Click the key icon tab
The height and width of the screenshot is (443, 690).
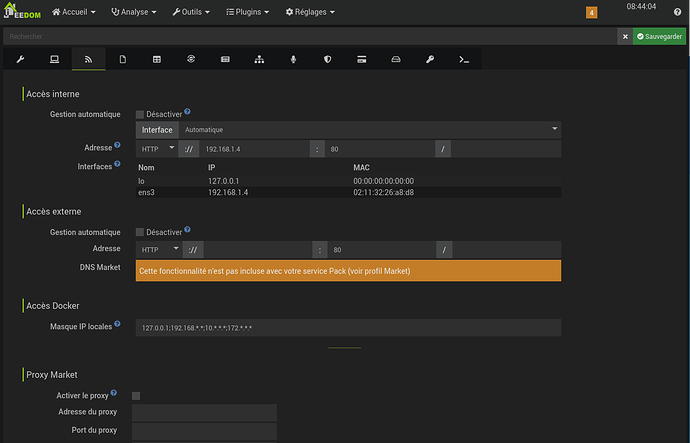pos(429,60)
